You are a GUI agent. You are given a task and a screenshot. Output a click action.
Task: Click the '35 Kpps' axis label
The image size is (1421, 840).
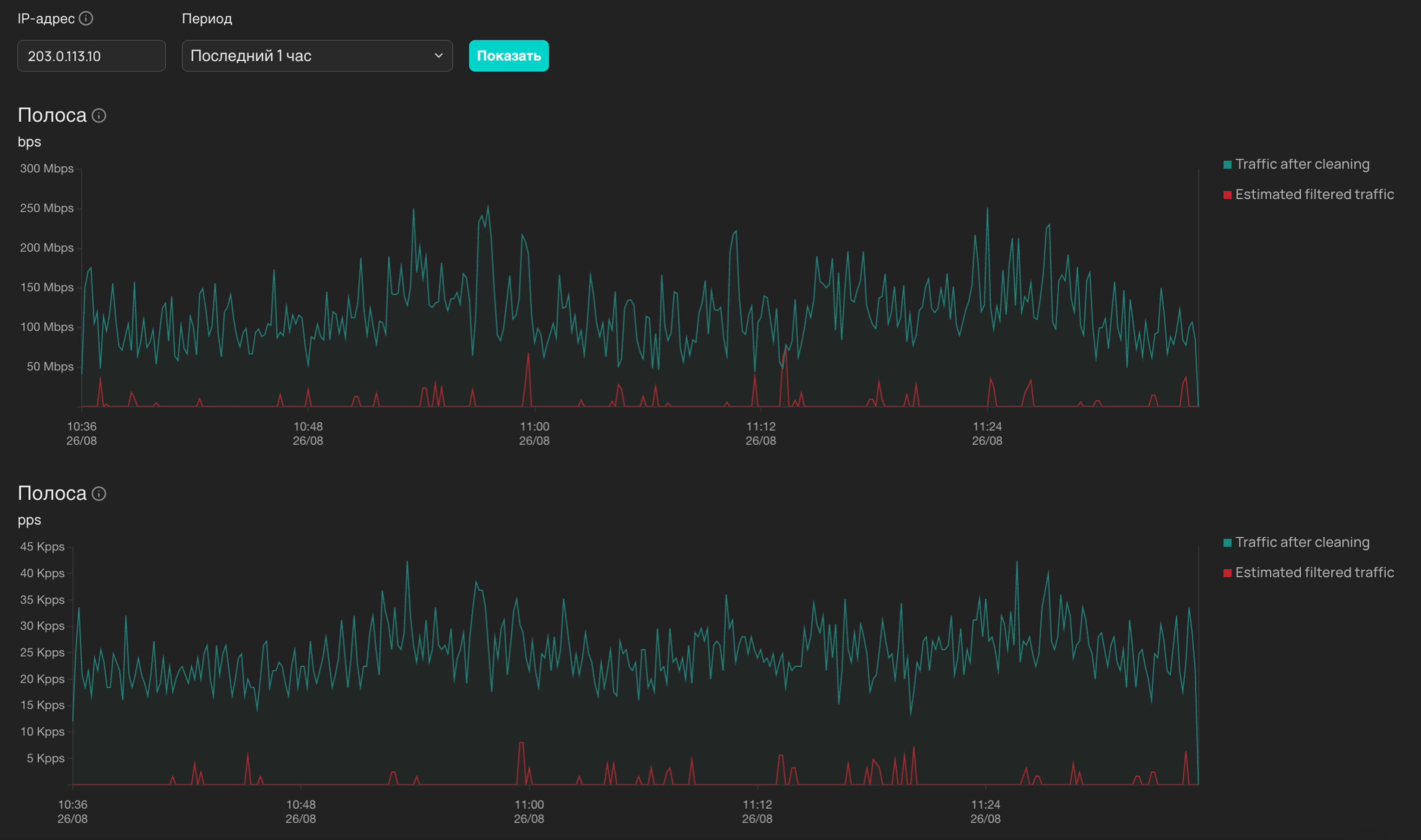click(x=42, y=600)
